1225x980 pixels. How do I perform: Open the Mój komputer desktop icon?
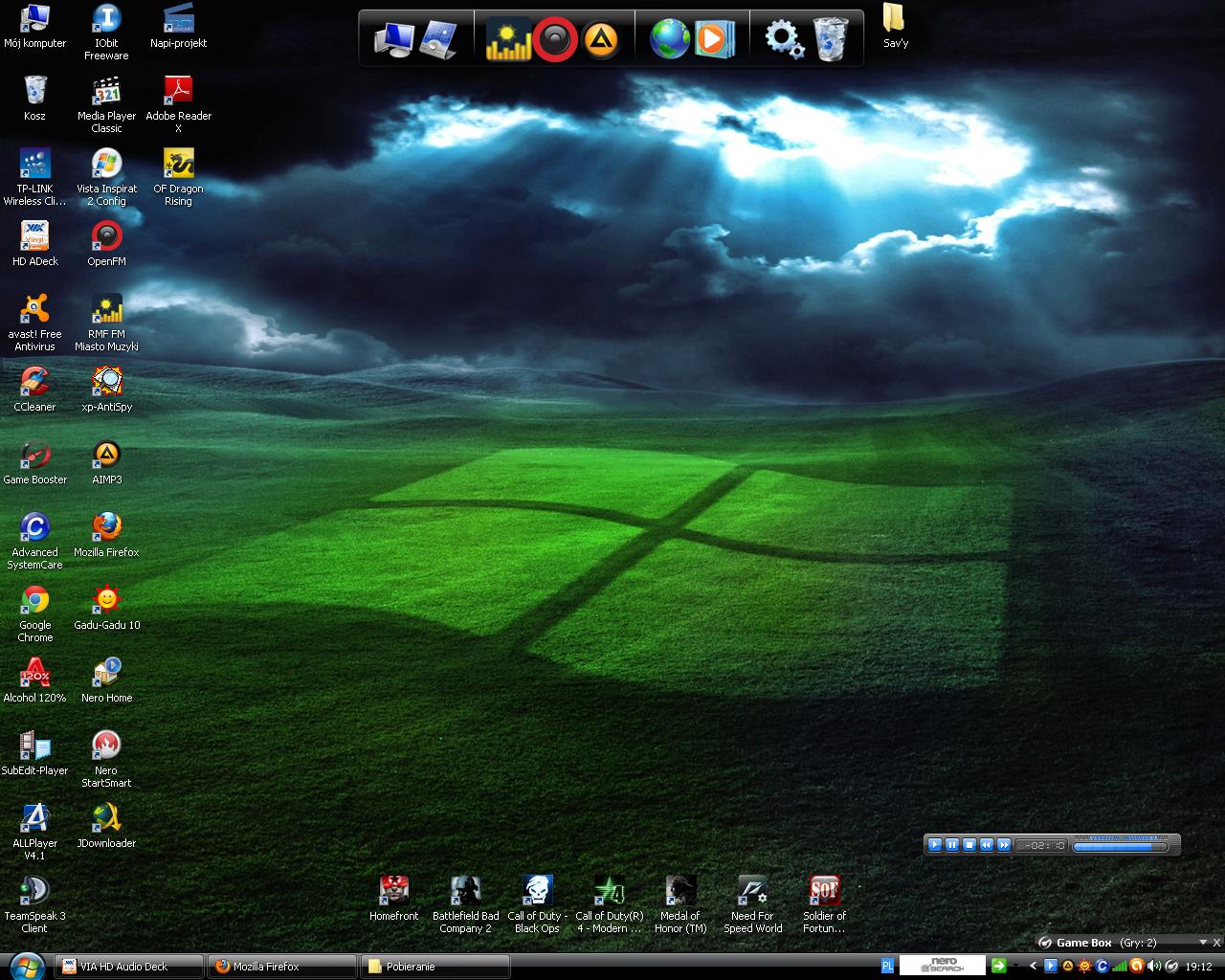pos(34,26)
